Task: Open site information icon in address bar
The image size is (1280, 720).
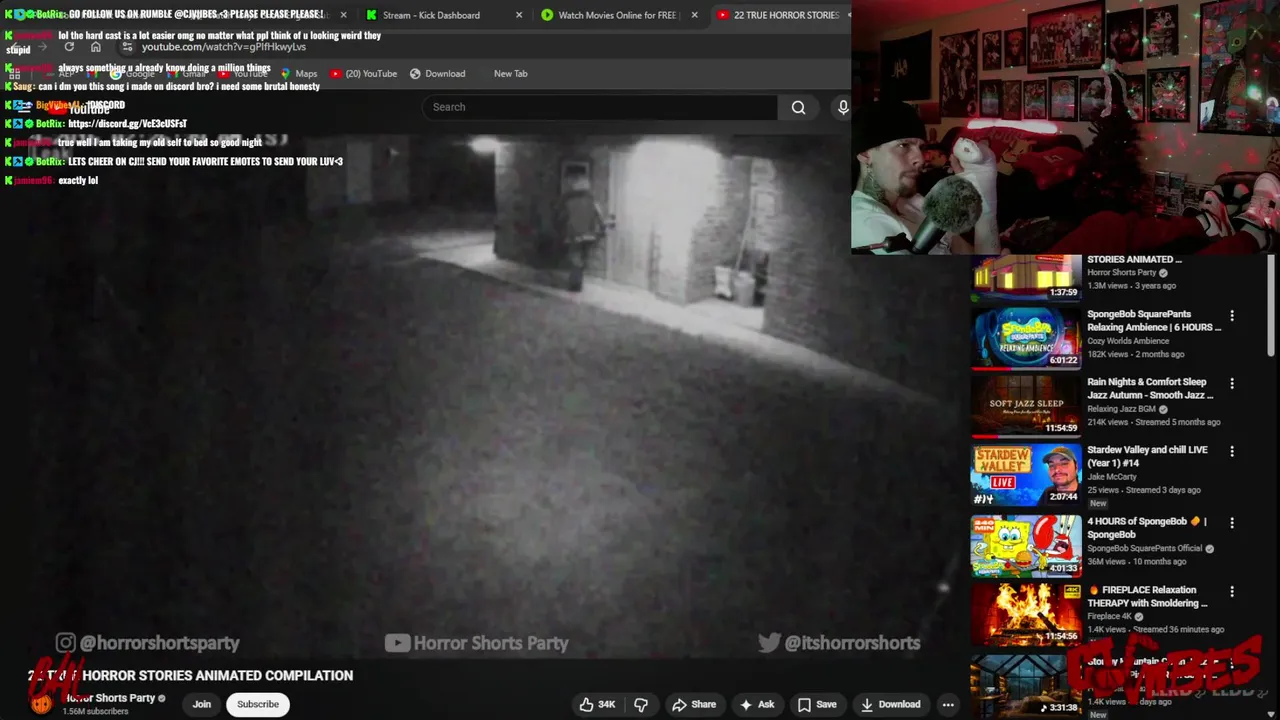Action: click(126, 47)
